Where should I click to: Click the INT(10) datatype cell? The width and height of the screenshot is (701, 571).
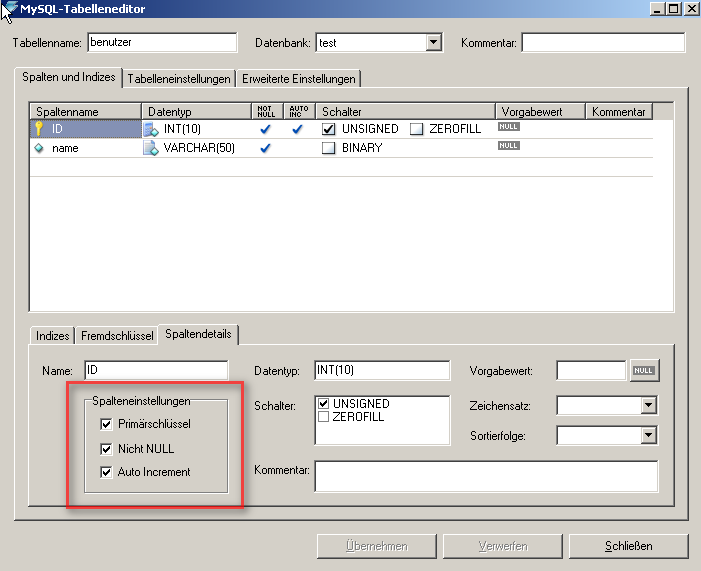pyautogui.click(x=197, y=129)
